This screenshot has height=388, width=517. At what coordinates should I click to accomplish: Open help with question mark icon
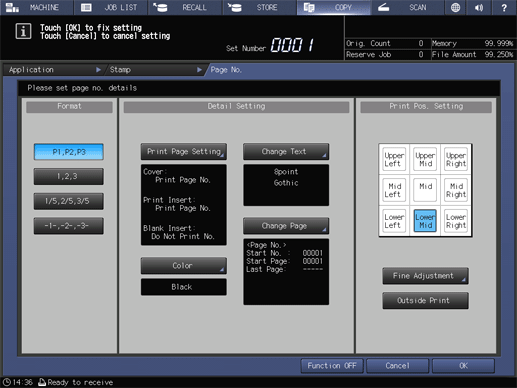coord(504,7)
